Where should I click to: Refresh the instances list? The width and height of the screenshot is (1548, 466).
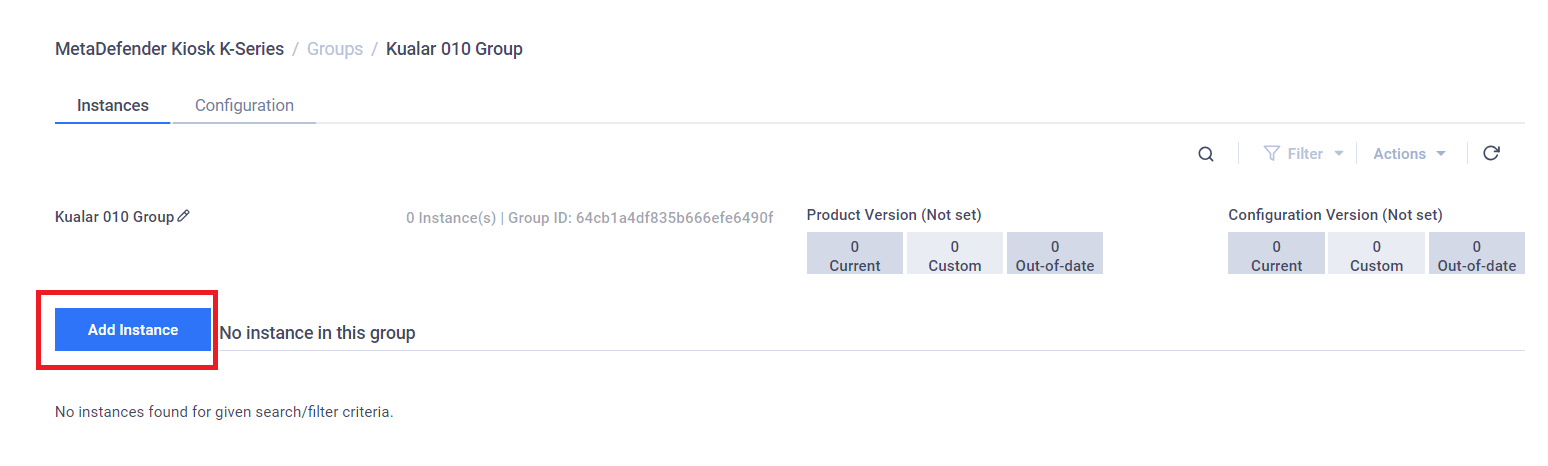1491,153
